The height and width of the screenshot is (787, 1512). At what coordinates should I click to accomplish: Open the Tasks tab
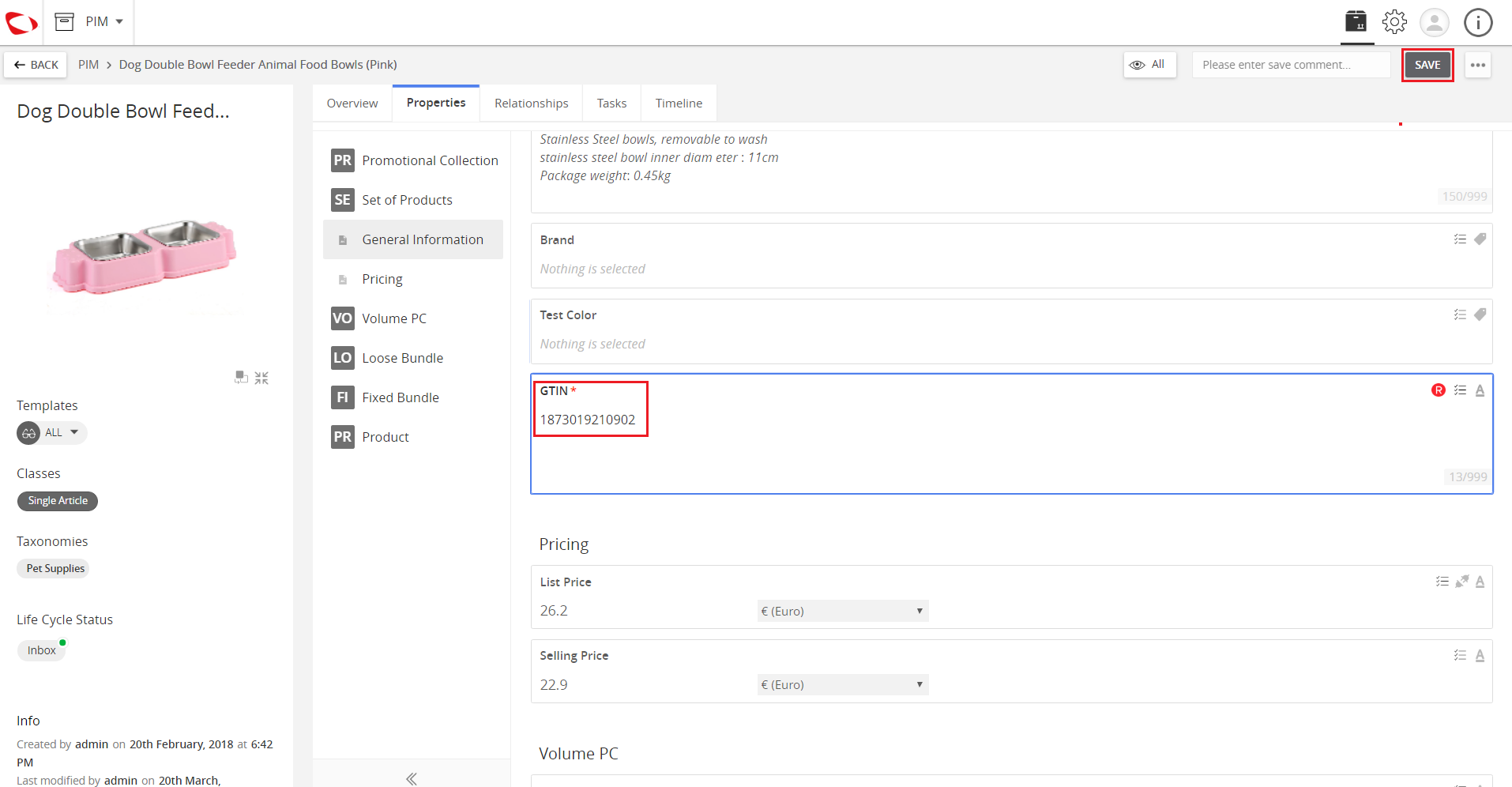point(611,104)
